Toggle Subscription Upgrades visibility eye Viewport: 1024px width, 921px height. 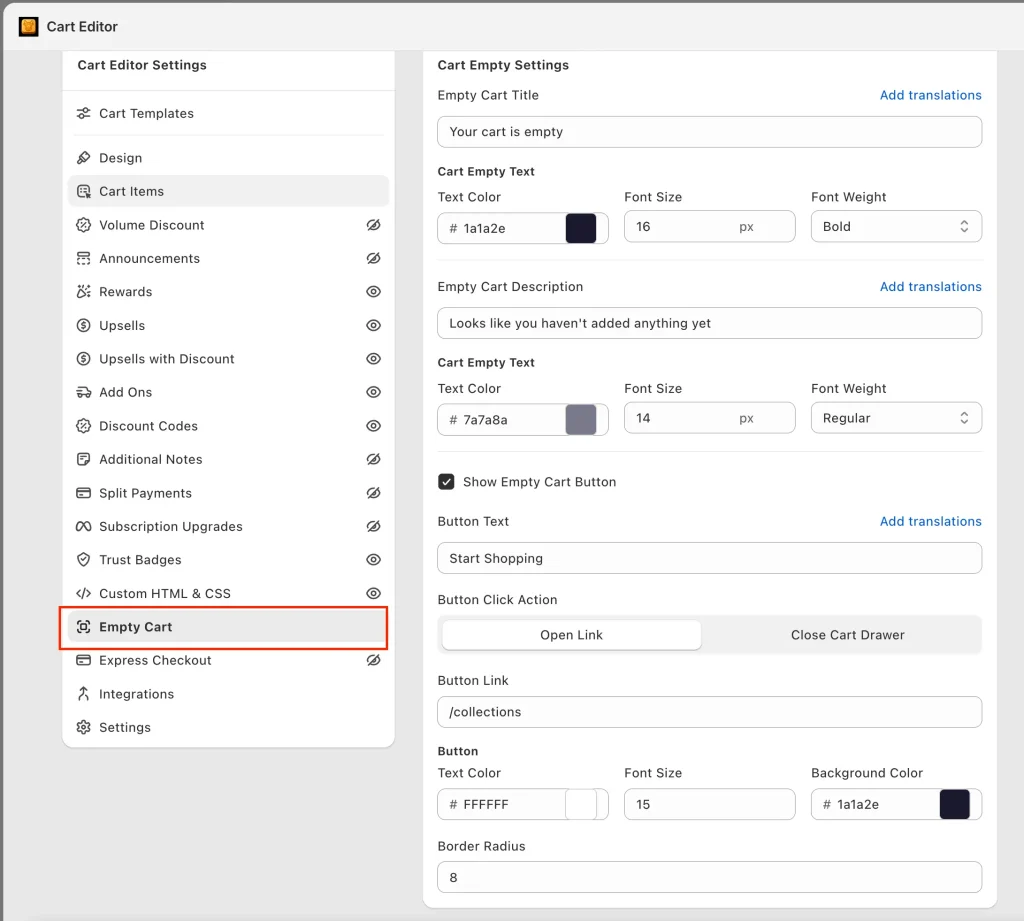[374, 526]
